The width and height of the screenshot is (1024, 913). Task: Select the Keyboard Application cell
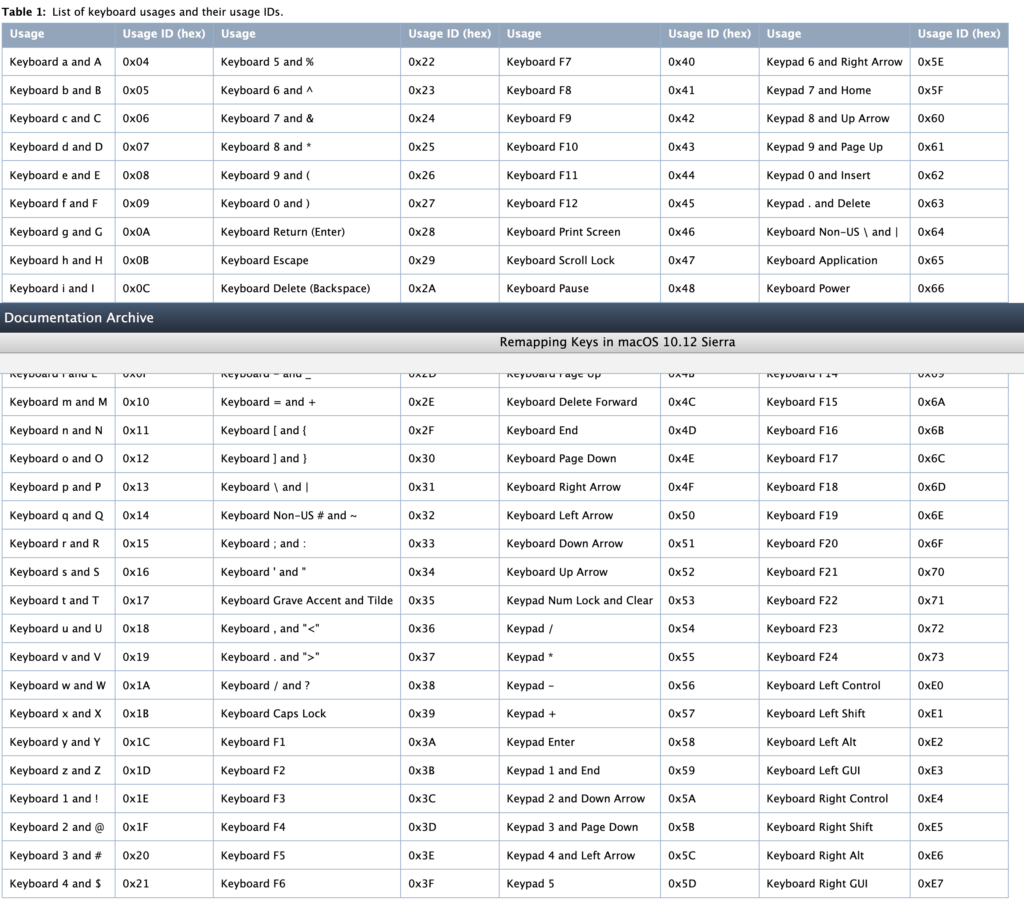tap(821, 260)
